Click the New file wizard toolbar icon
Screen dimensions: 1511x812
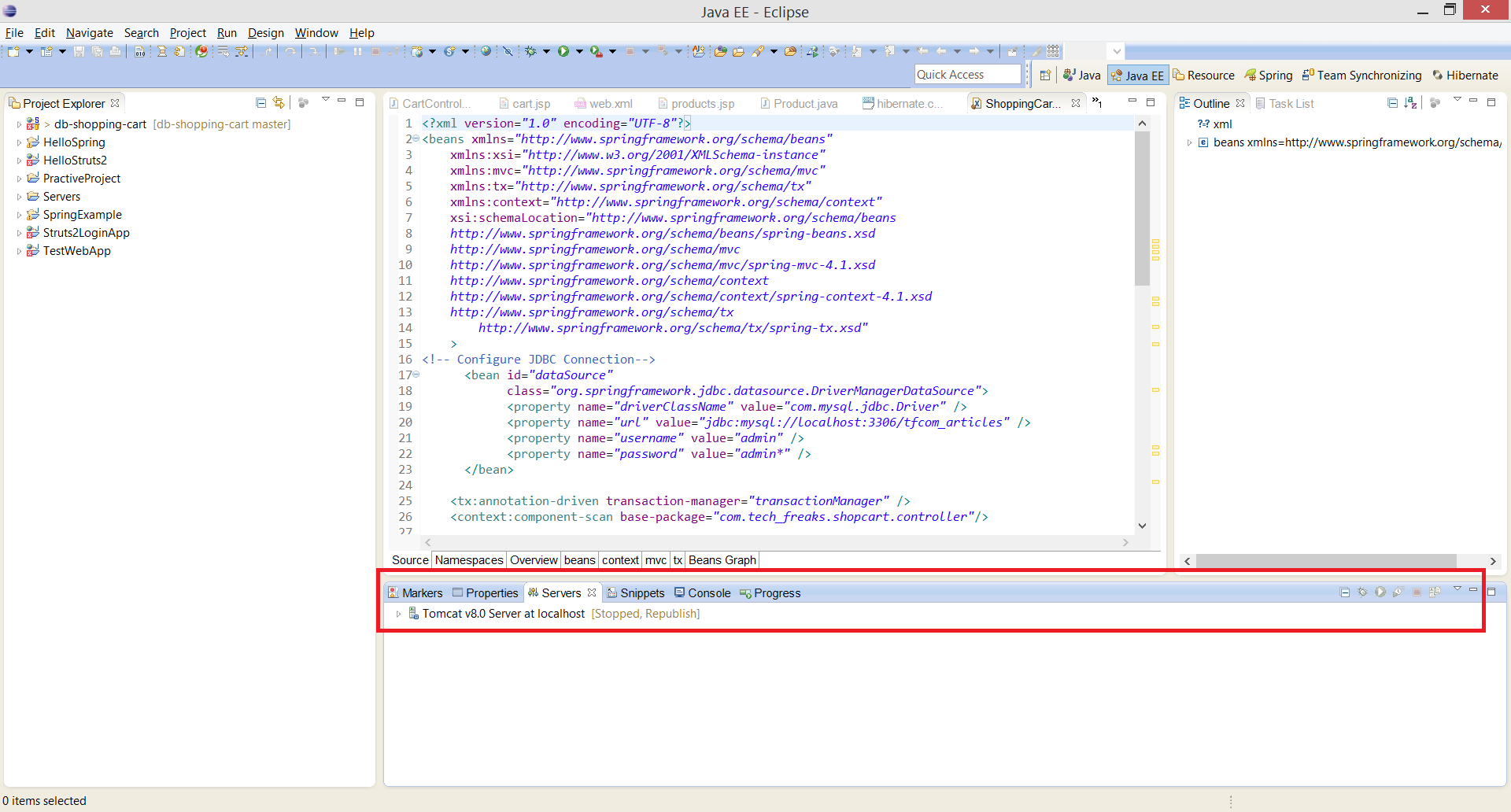pyautogui.click(x=13, y=51)
